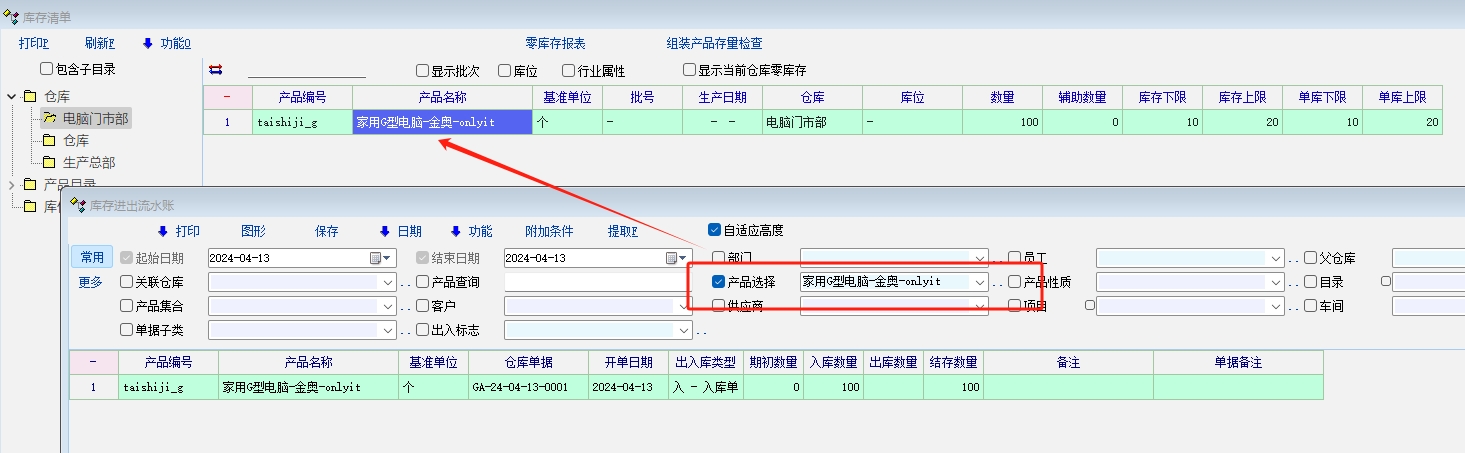1465x453 pixels.
Task: Click the 零库存报表 link
Action: click(555, 43)
